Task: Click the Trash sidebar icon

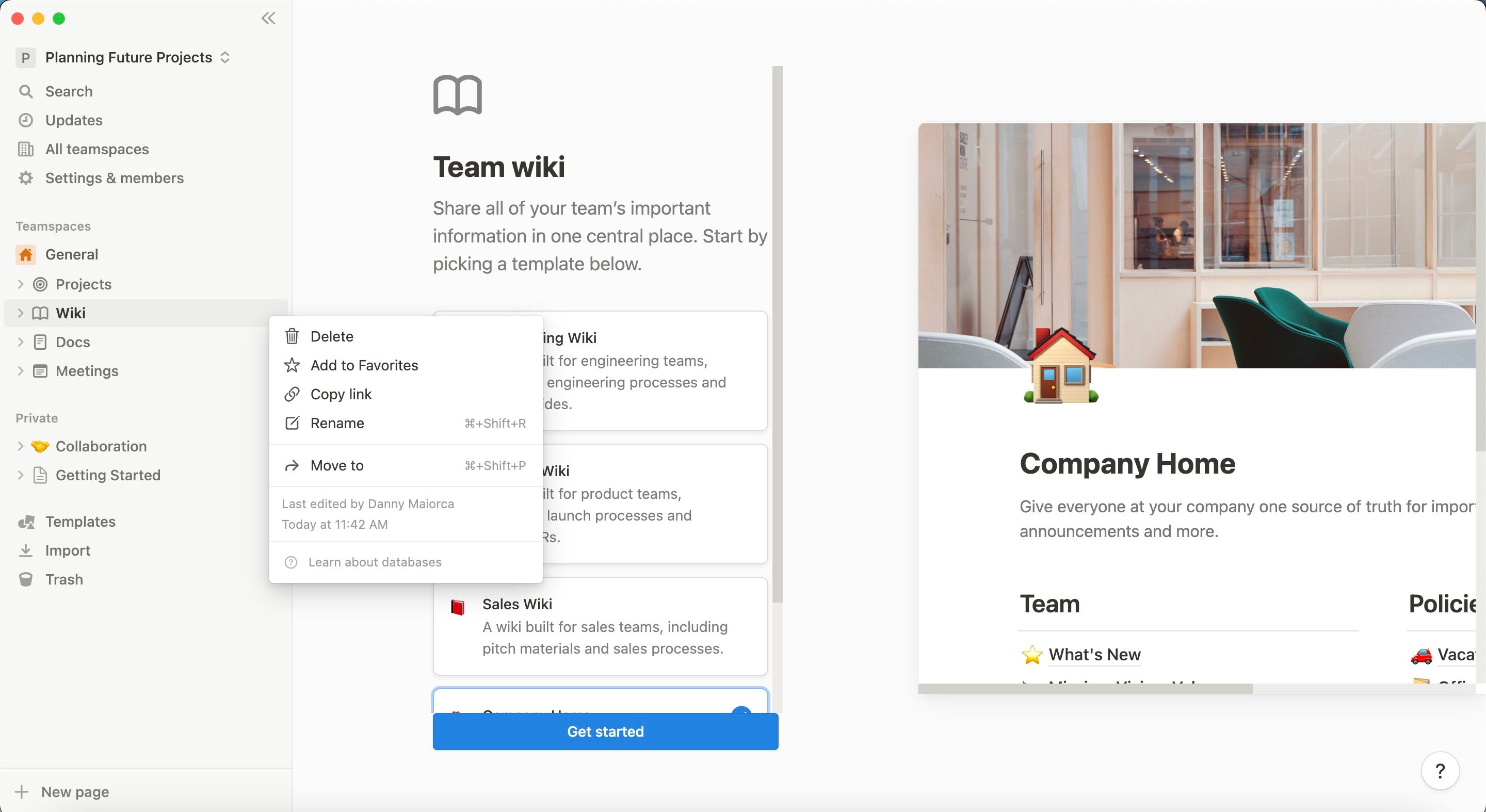Action: [x=28, y=579]
